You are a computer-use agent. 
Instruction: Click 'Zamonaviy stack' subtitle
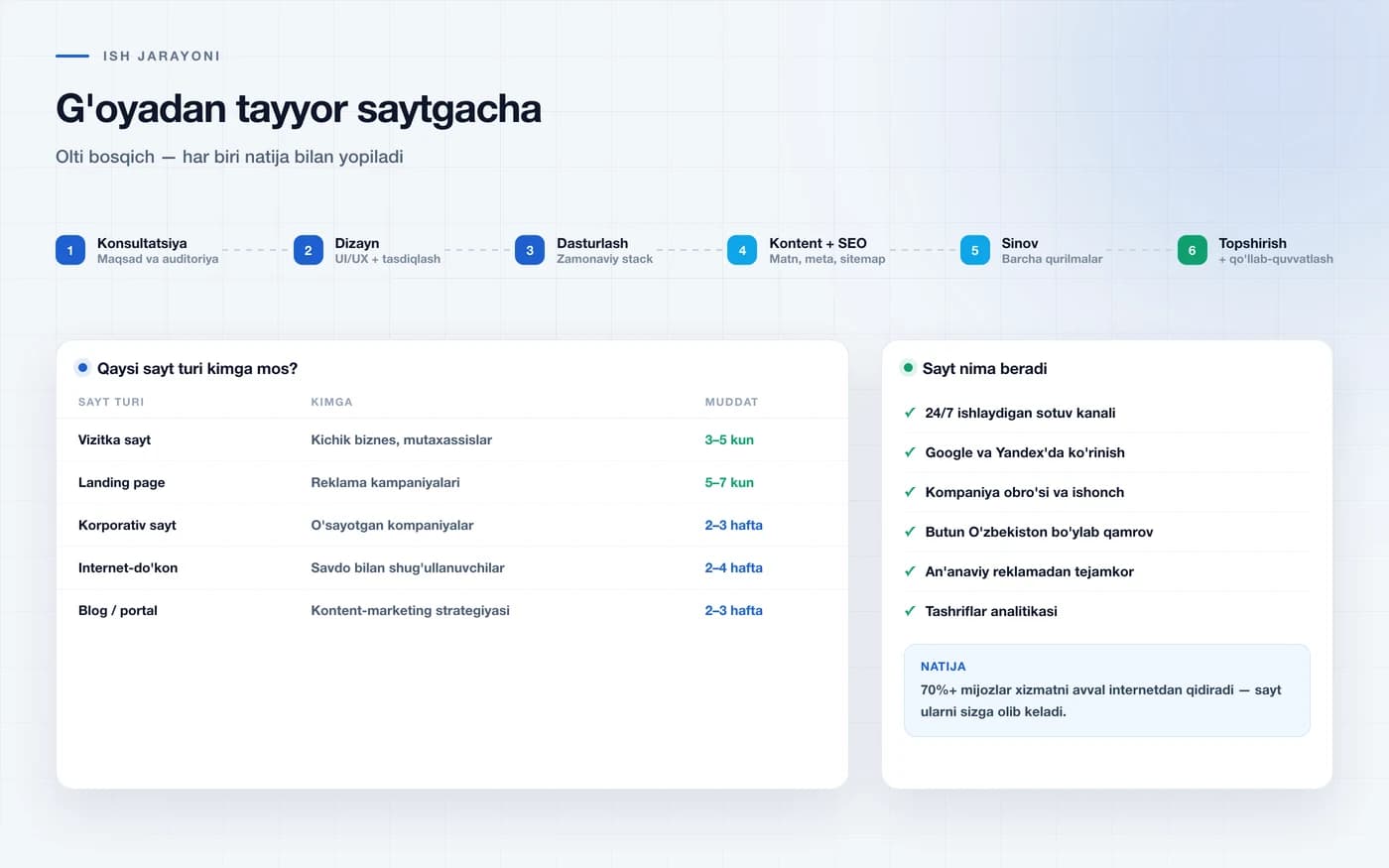(605, 259)
